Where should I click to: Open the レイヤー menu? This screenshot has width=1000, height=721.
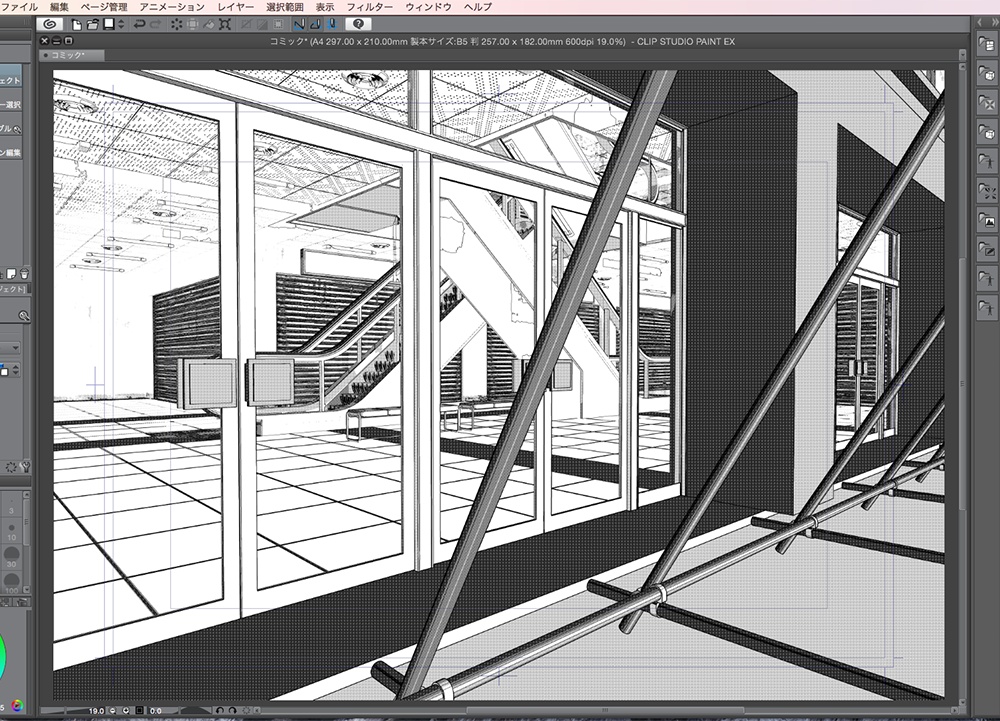(235, 7)
